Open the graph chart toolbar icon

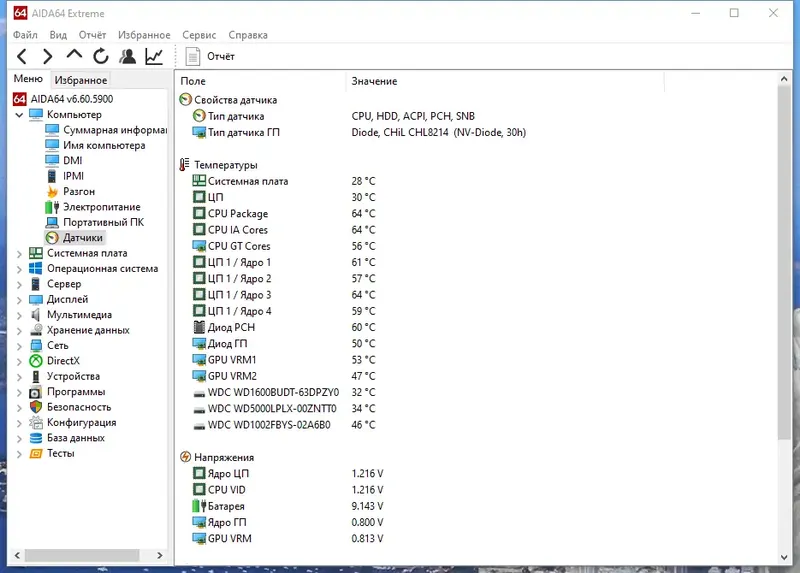point(154,56)
